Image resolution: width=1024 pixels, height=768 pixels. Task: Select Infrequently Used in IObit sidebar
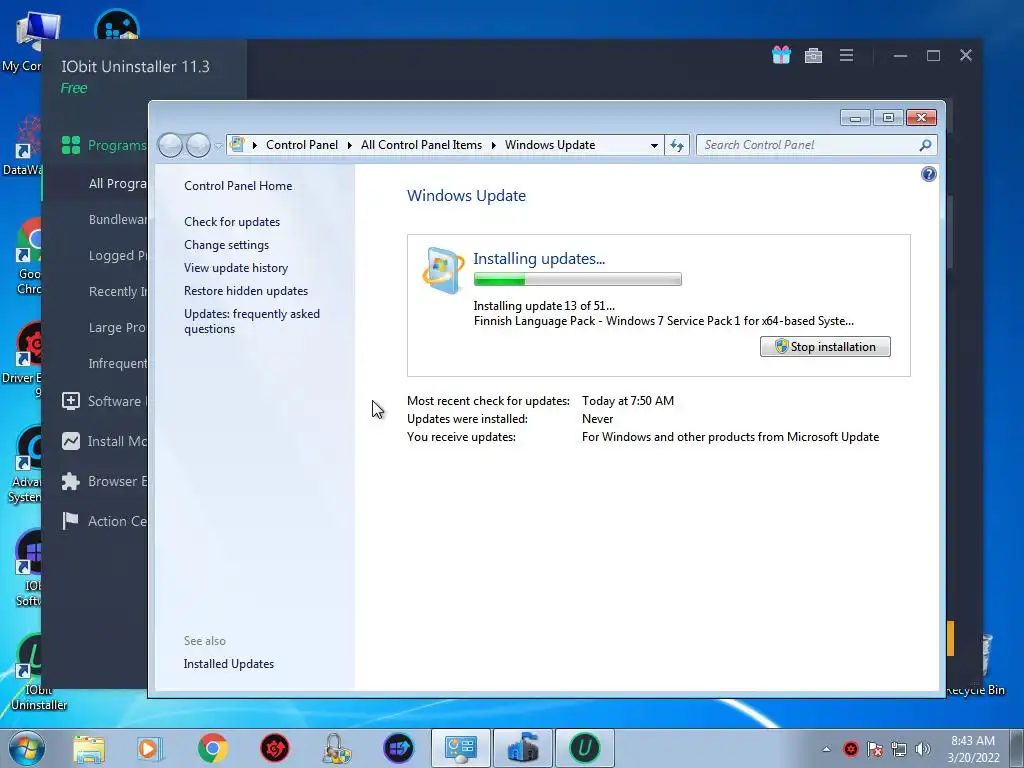pyautogui.click(x=118, y=363)
